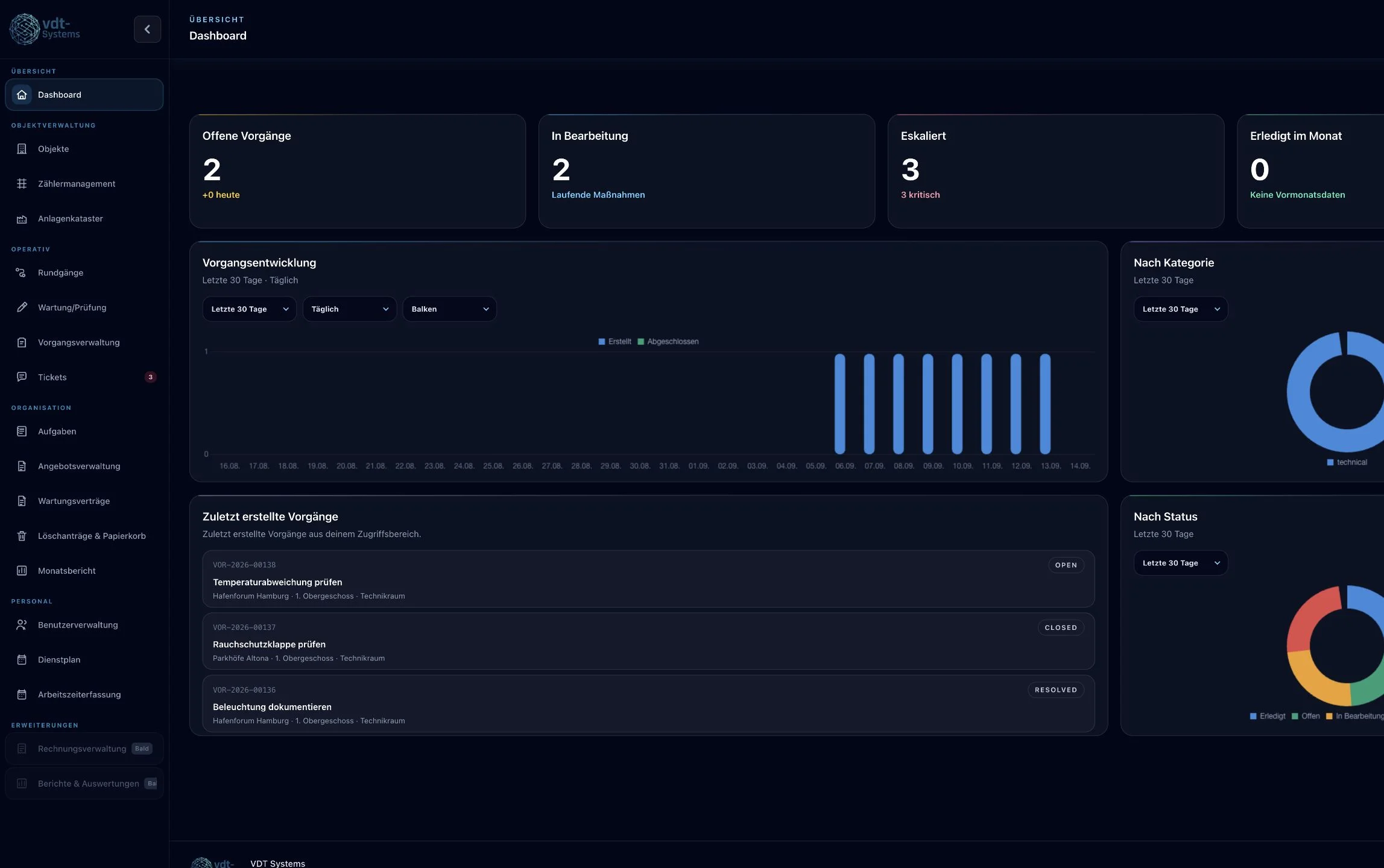The image size is (1384, 868).
Task: Open the Vorgangsentwicklung Letzte 30 Tage dropdown
Action: click(x=250, y=309)
